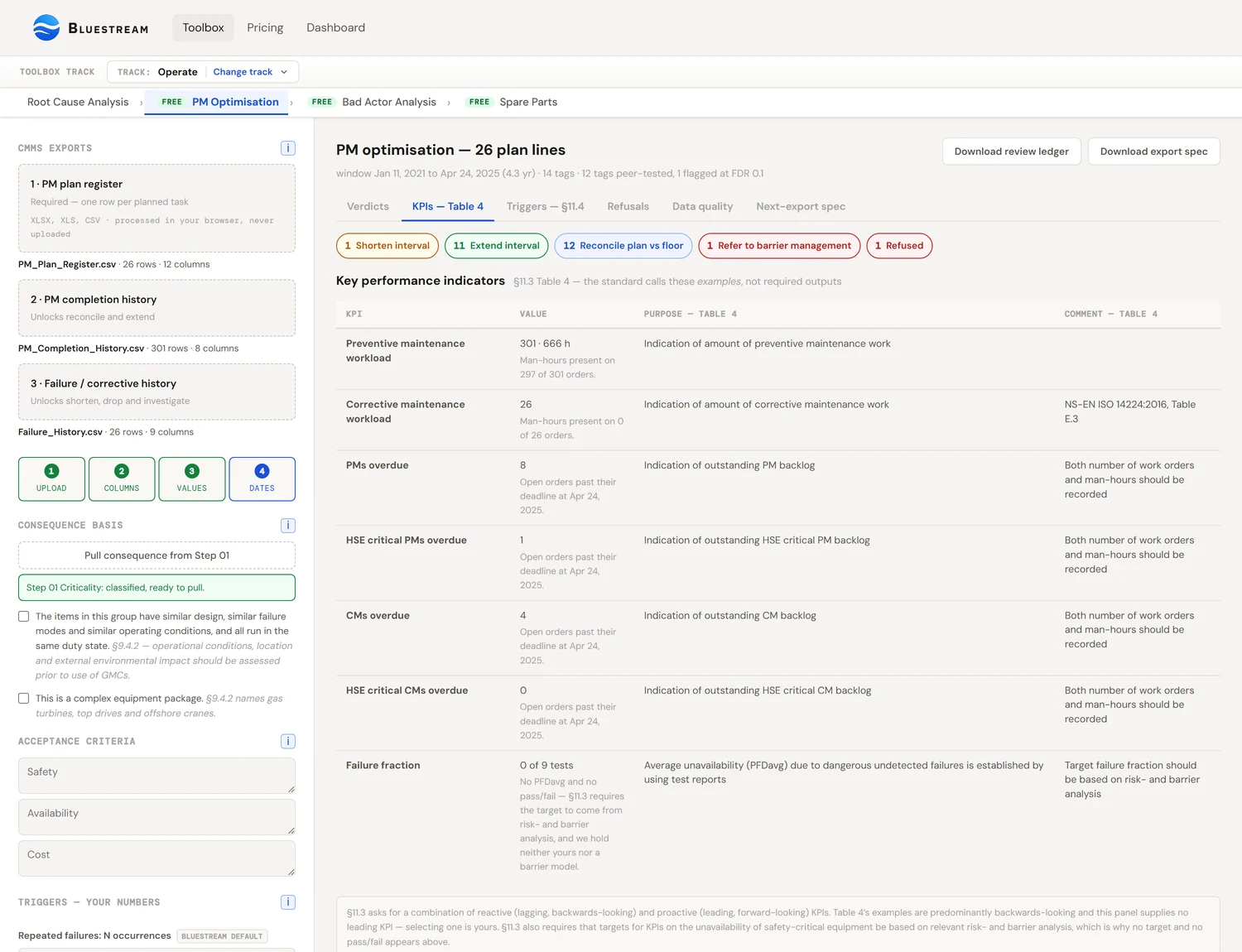
Task: Focus the Cost criteria text field
Action: (157, 858)
